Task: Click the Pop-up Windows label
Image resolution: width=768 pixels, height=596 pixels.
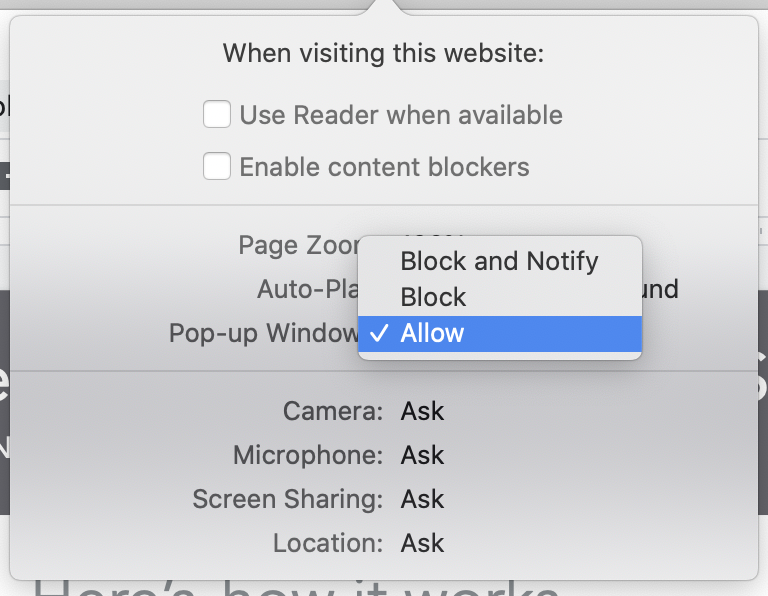Action: click(262, 334)
